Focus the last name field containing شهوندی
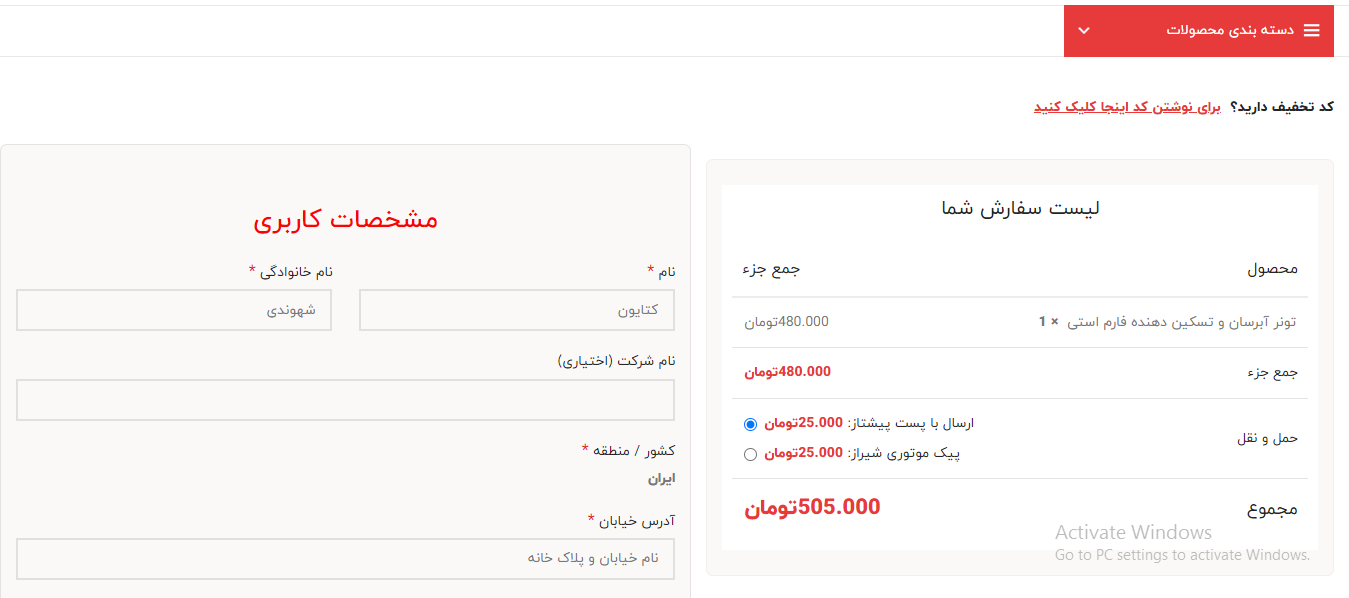 point(174,310)
